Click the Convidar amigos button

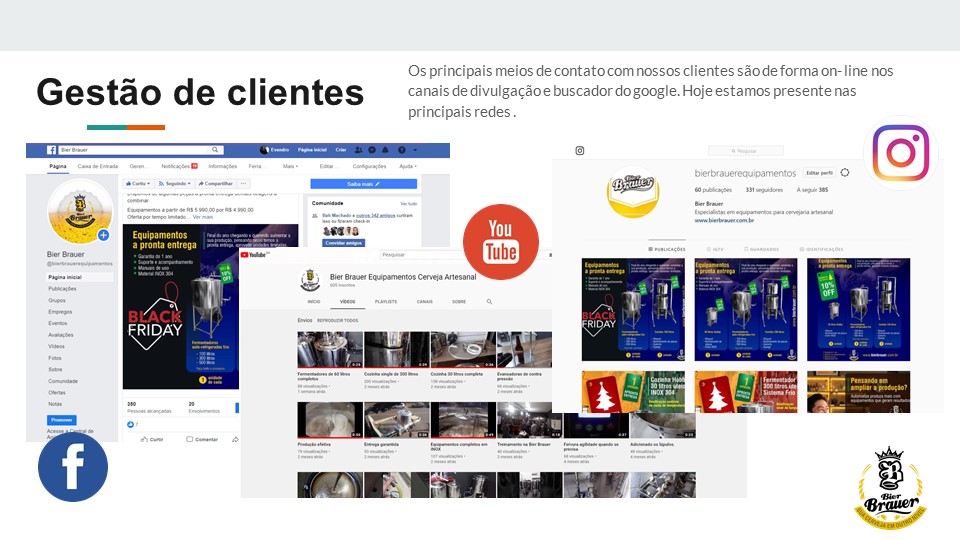pyautogui.click(x=343, y=243)
